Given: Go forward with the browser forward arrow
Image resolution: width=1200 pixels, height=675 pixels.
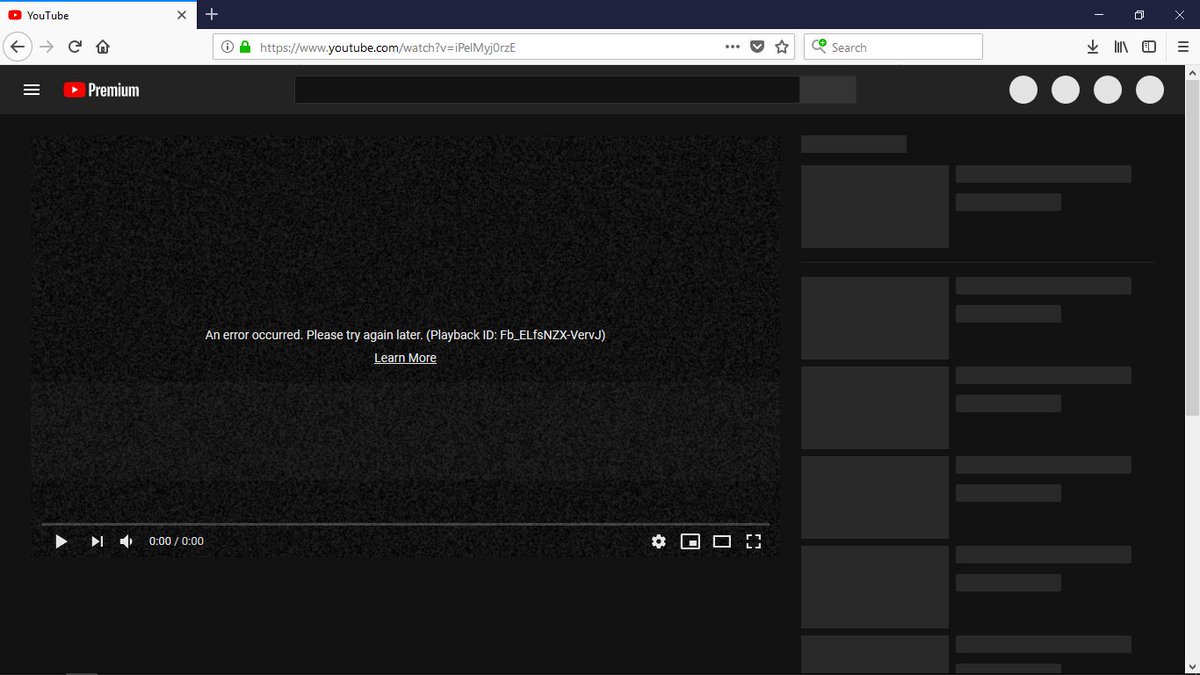Looking at the screenshot, I should click(47, 47).
